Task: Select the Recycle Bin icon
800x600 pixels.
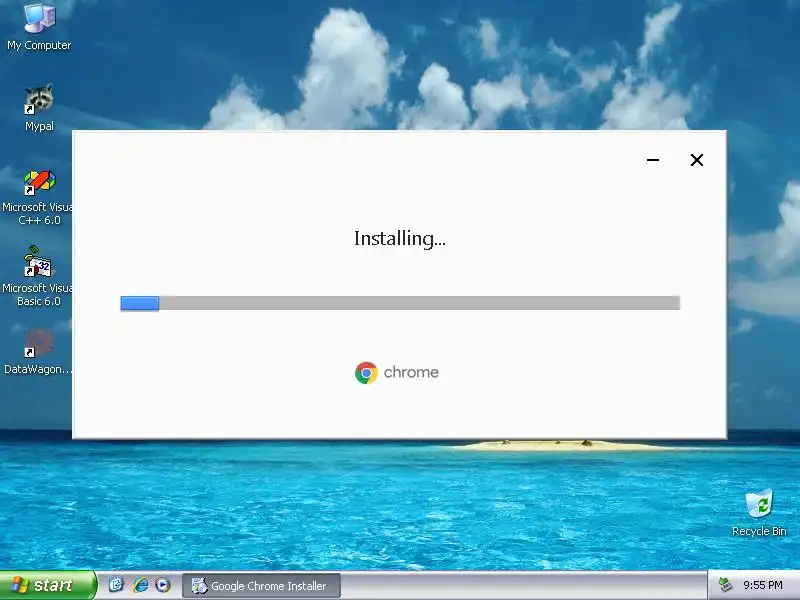Action: pyautogui.click(x=759, y=513)
